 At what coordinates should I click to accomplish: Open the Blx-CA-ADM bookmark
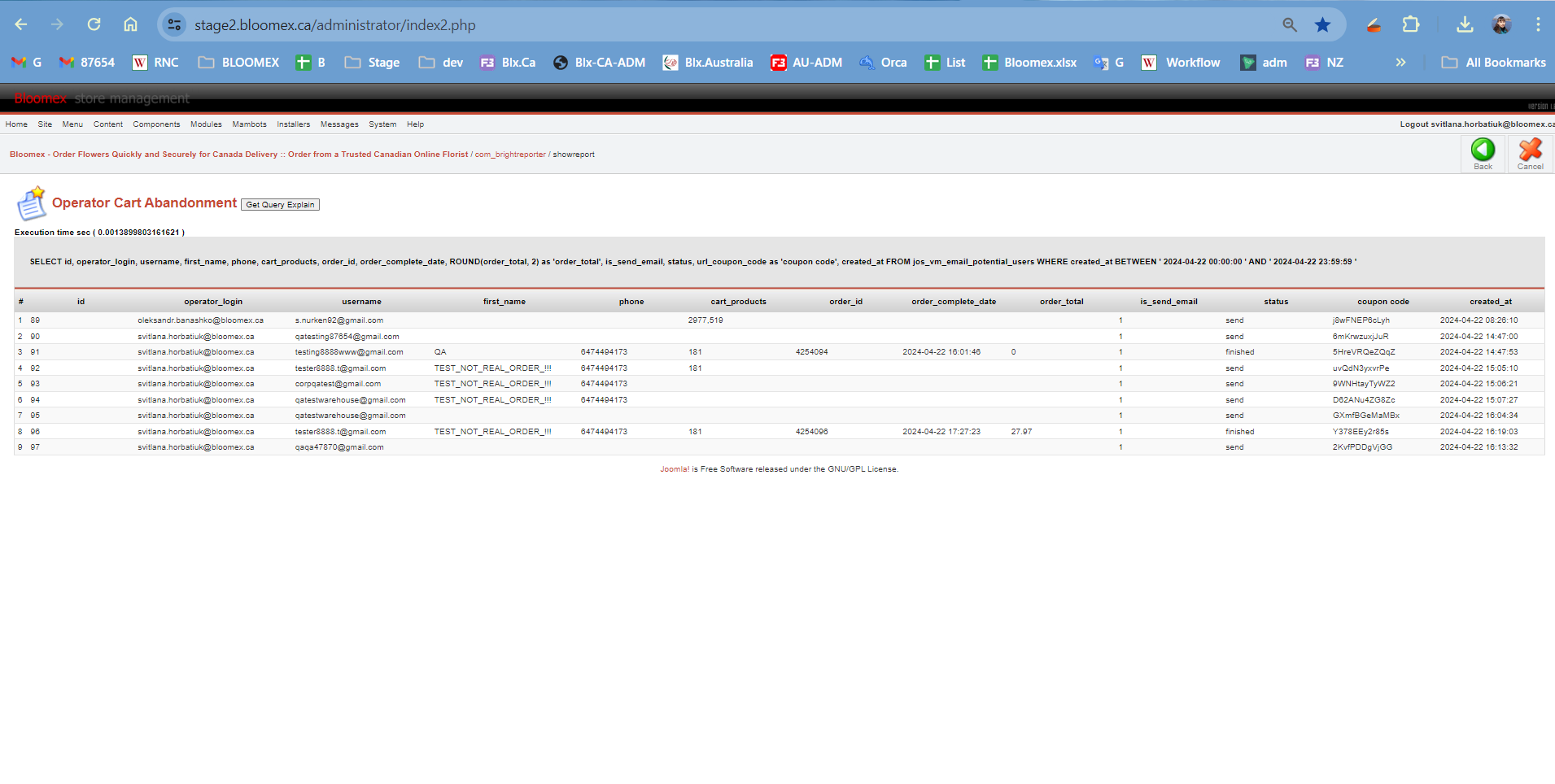pyautogui.click(x=599, y=63)
